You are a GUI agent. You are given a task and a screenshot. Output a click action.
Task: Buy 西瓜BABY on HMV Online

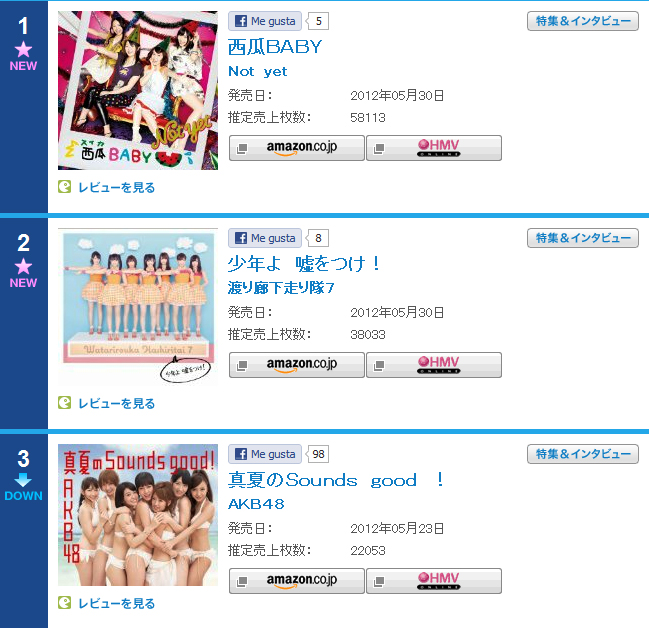coord(434,148)
